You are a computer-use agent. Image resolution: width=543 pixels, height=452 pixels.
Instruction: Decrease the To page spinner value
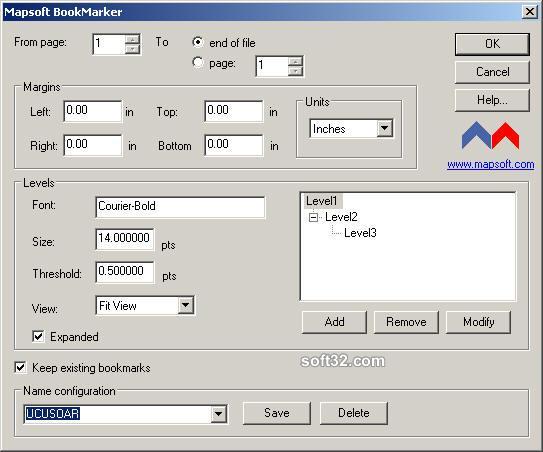click(x=295, y=71)
